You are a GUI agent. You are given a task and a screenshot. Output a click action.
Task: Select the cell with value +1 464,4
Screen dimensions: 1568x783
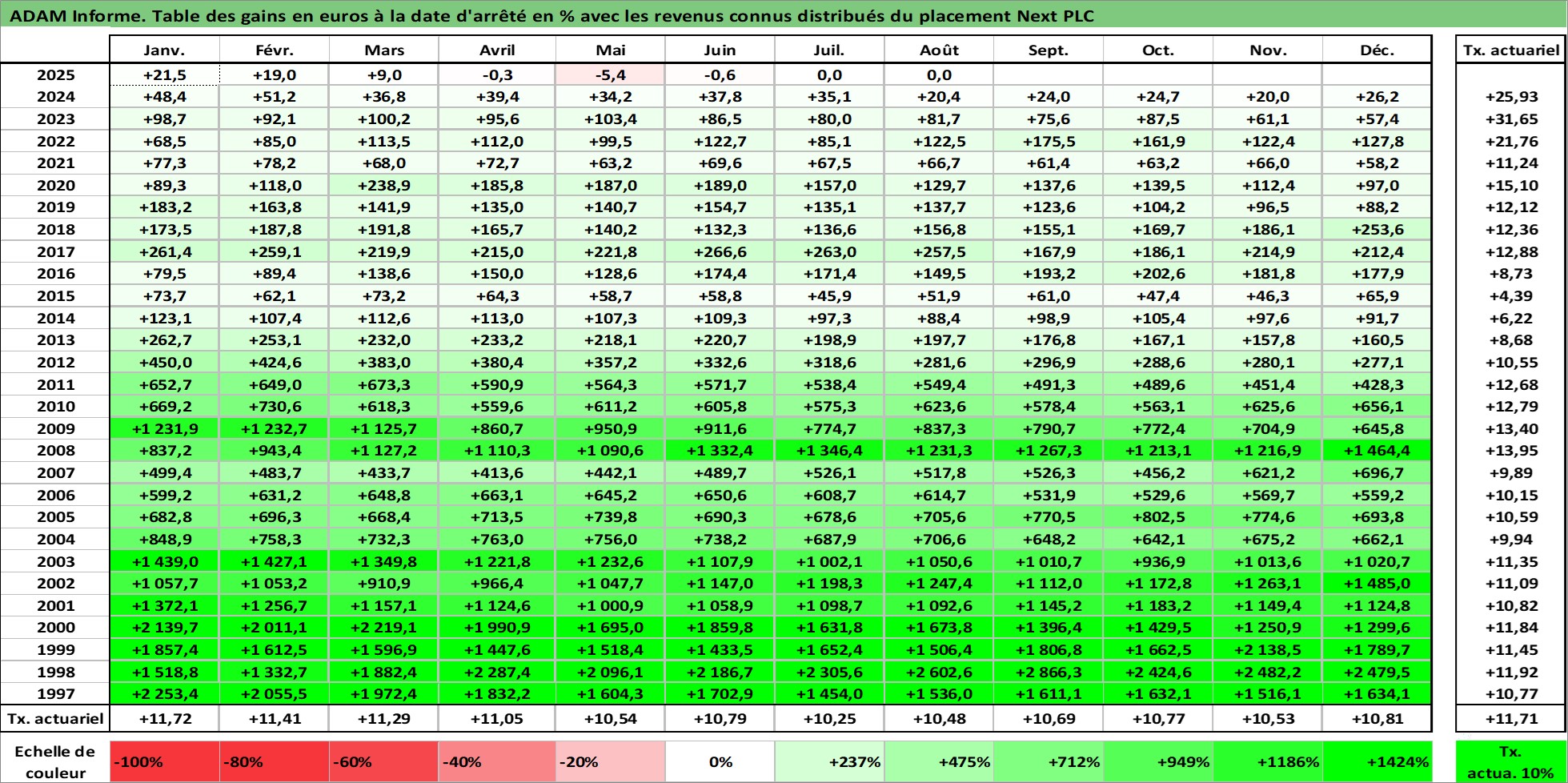pos(1377,451)
